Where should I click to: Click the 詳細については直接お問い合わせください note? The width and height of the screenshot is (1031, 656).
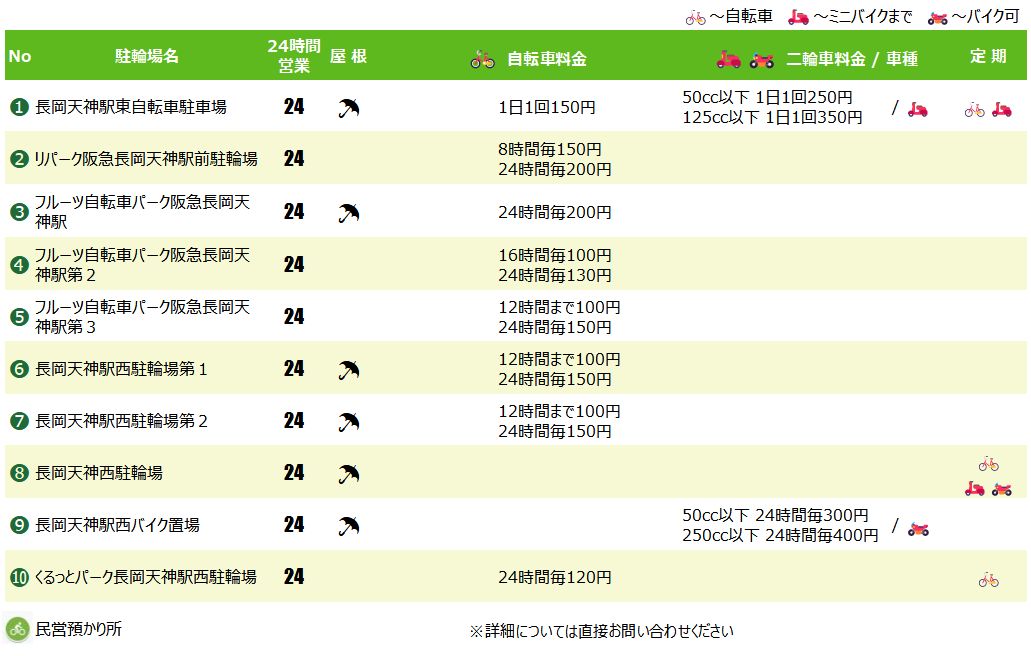point(601,631)
